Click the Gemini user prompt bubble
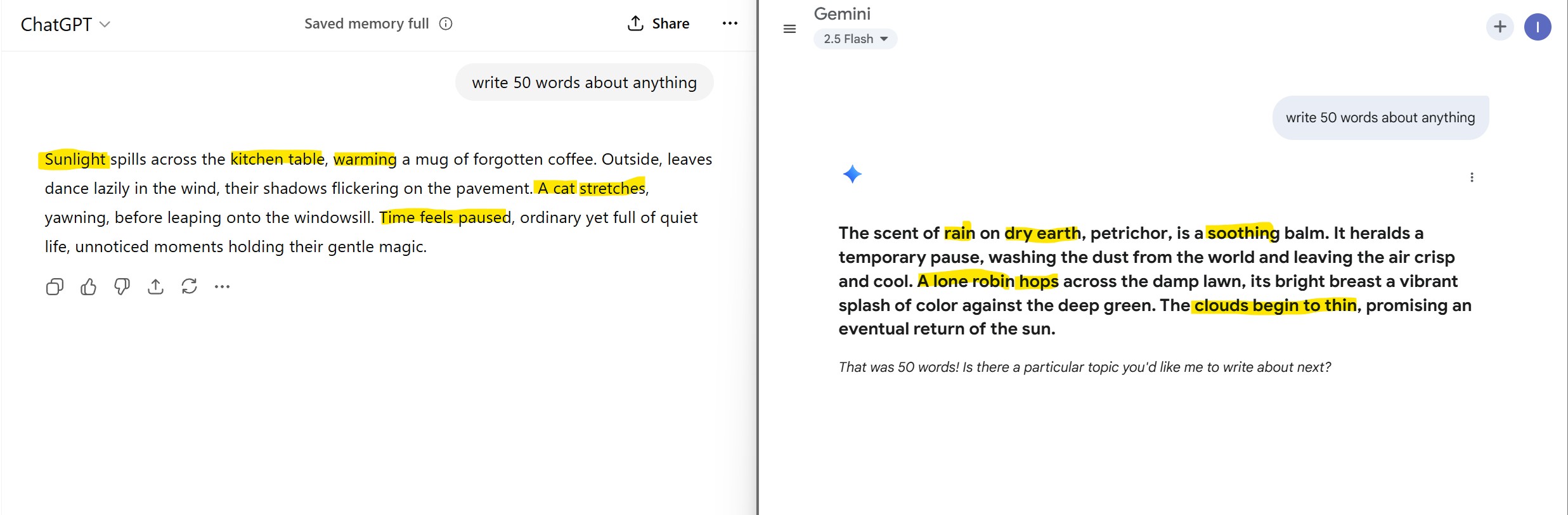The height and width of the screenshot is (515, 1568). point(1380,118)
